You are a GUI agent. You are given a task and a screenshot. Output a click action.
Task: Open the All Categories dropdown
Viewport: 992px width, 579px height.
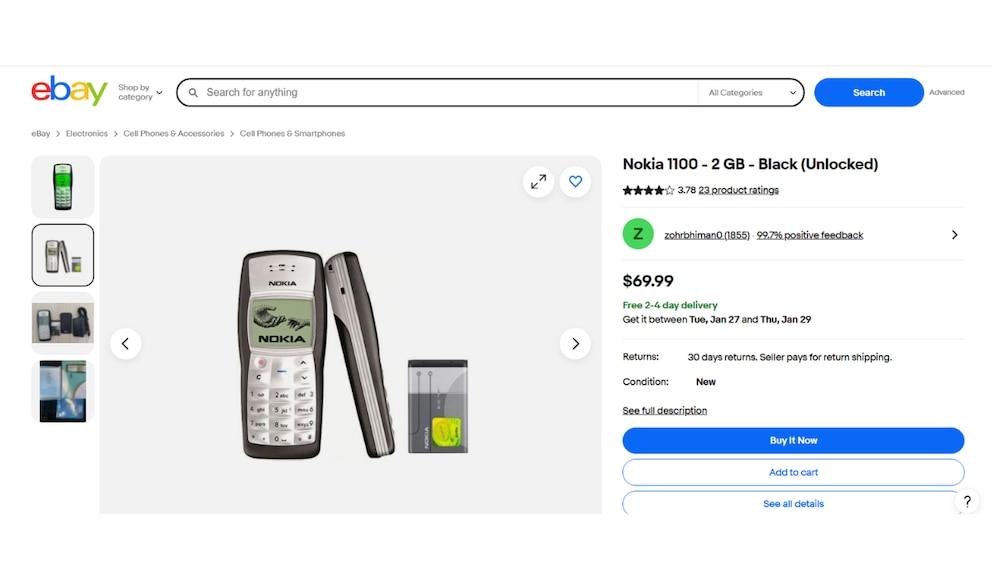(x=751, y=91)
